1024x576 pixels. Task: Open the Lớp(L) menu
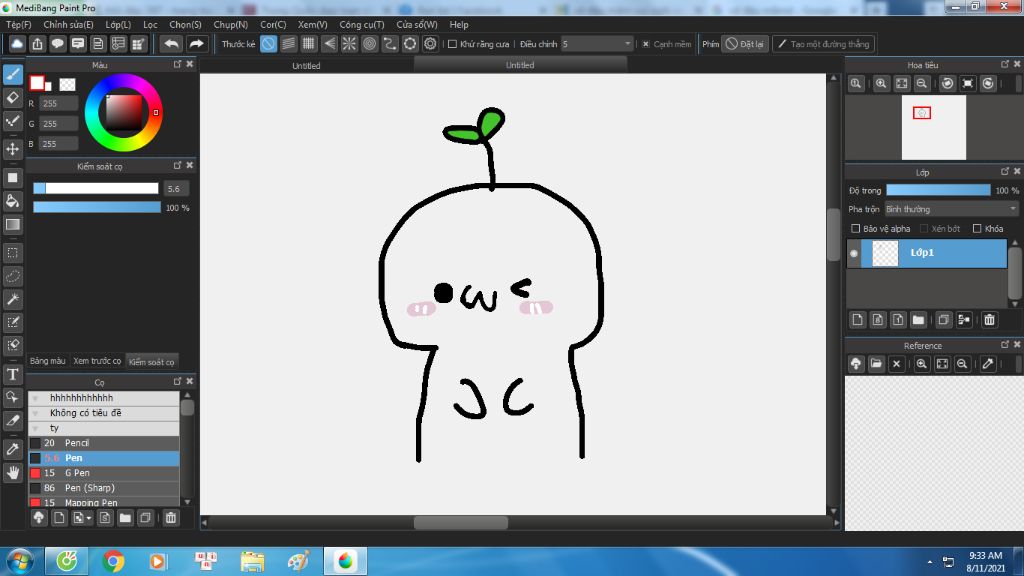point(118,24)
